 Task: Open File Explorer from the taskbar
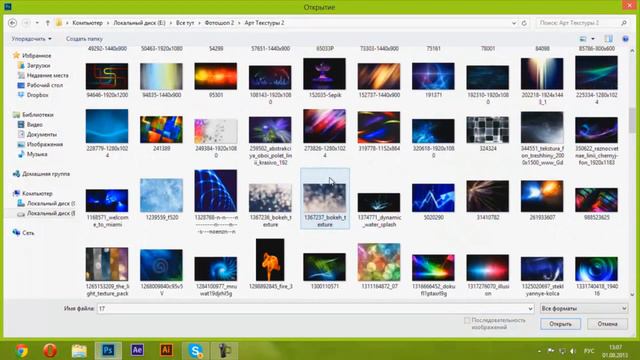79,351
